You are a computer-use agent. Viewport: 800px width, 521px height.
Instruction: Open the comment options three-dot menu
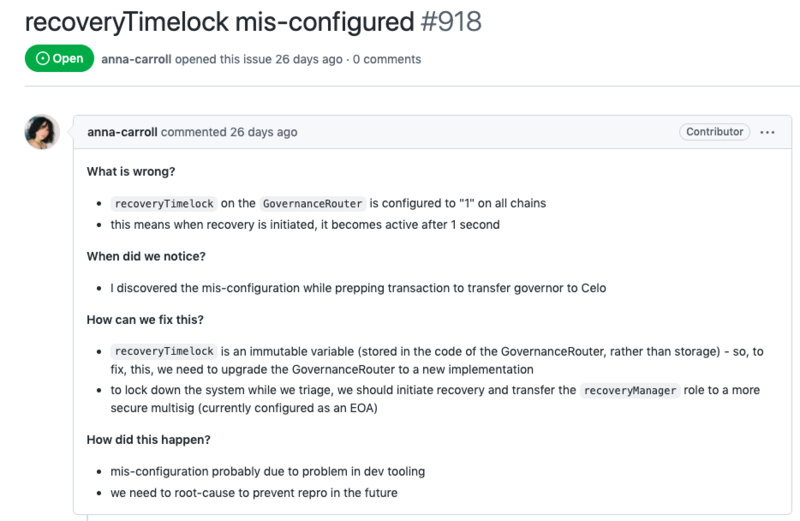pyautogui.click(x=768, y=132)
